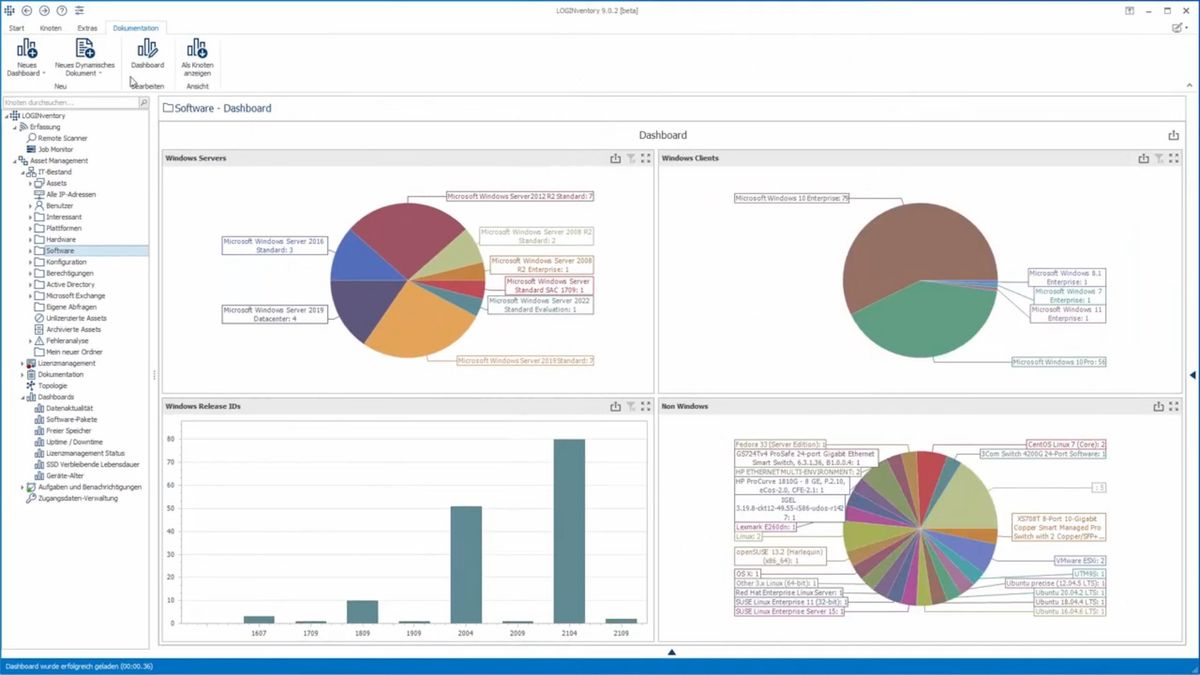Image resolution: width=1200 pixels, height=675 pixels.
Task: Export the Windows Release IDs chart
Action: (616, 407)
